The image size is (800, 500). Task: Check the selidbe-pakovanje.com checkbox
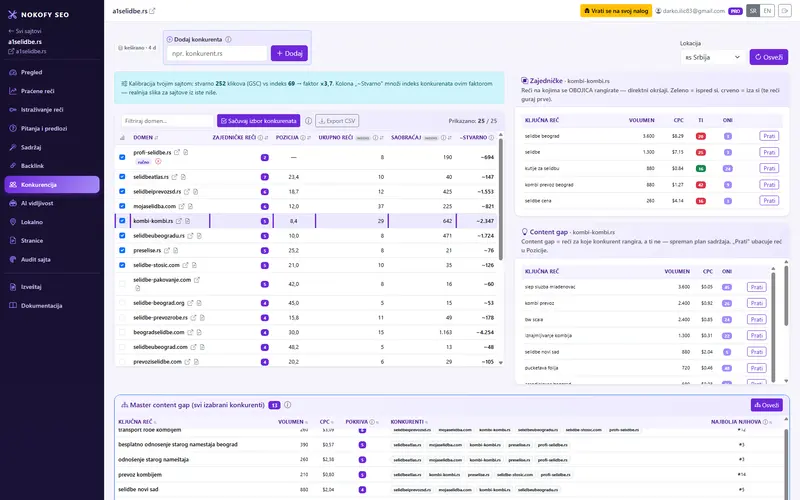[122, 284]
